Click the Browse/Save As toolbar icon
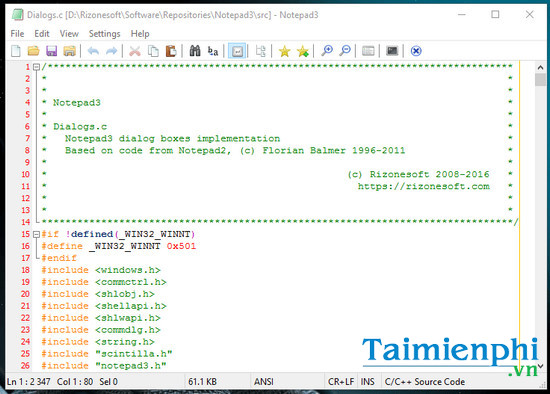550x394 pixels. 69,51
